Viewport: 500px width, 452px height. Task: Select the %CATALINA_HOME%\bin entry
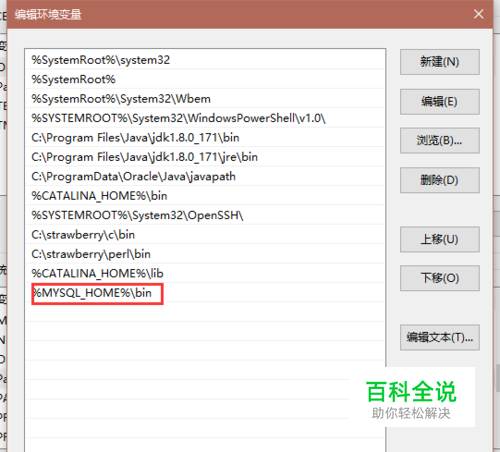(x=205, y=196)
